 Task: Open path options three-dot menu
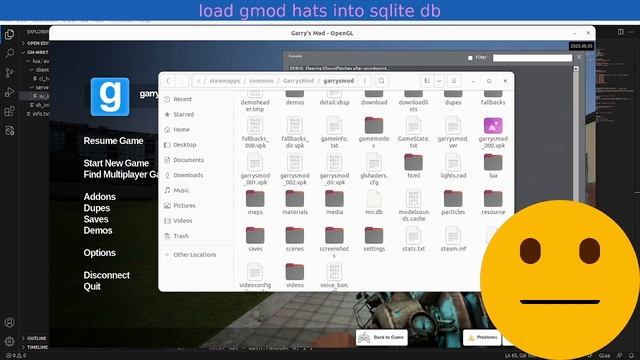tap(364, 81)
